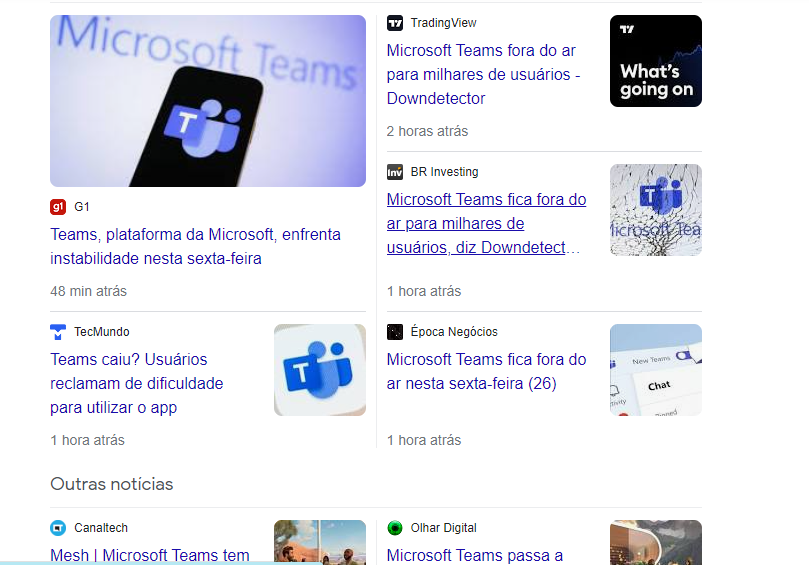Click the G1 red favicon icon
This screenshot has height=565, width=809.
[x=58, y=207]
